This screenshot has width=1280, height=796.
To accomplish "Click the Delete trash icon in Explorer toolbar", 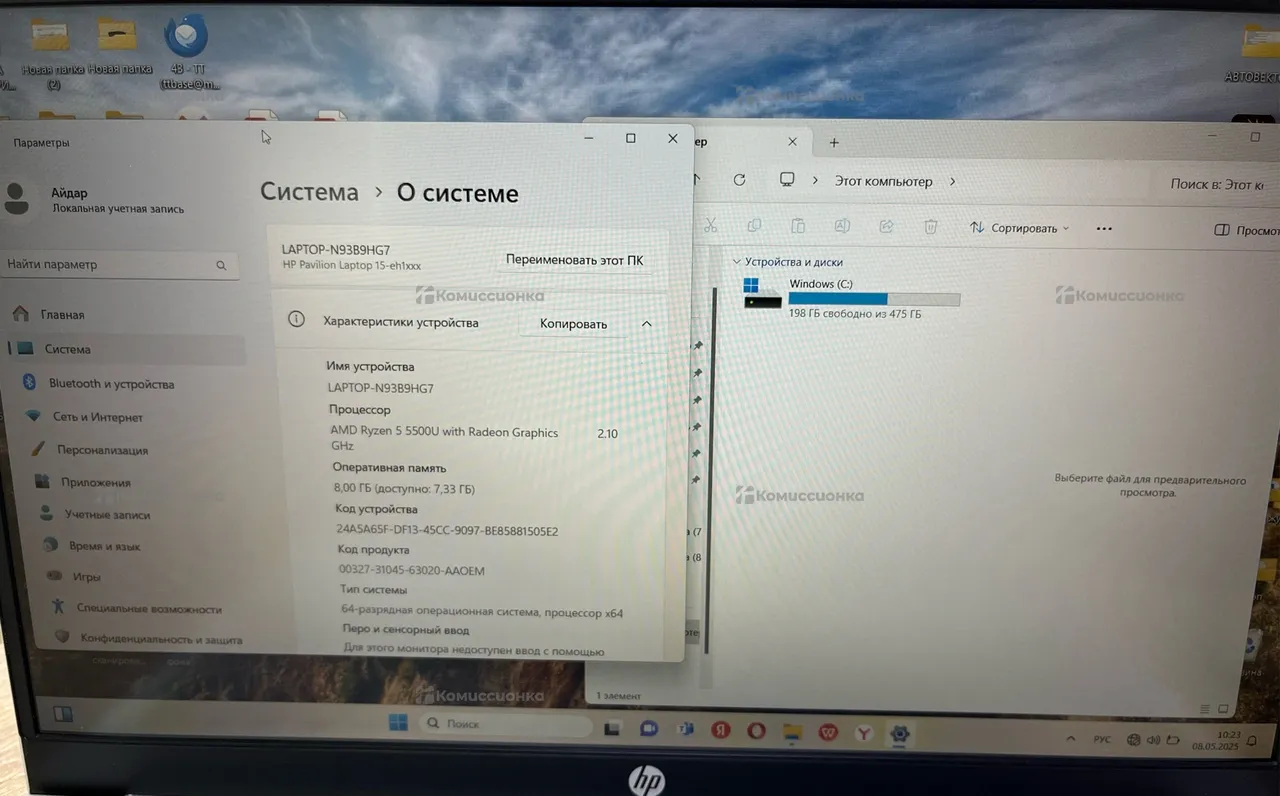I will pyautogui.click(x=930, y=227).
